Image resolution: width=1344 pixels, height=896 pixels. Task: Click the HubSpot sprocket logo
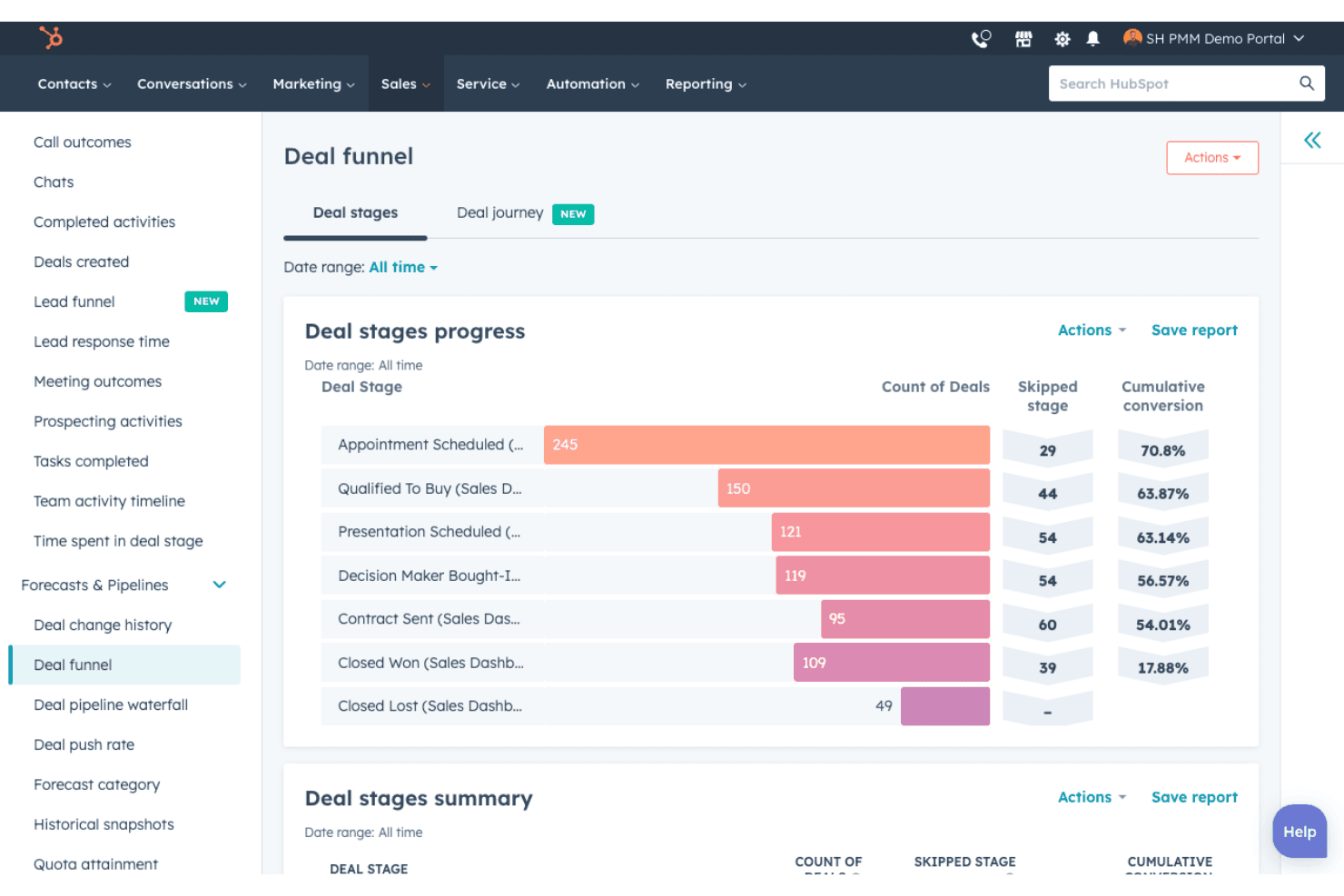[x=51, y=37]
